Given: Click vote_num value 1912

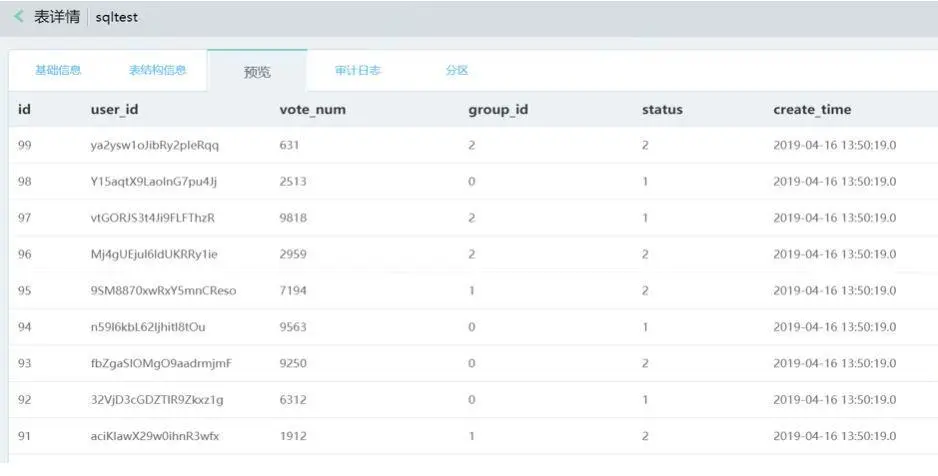Looking at the screenshot, I should pos(293,437).
